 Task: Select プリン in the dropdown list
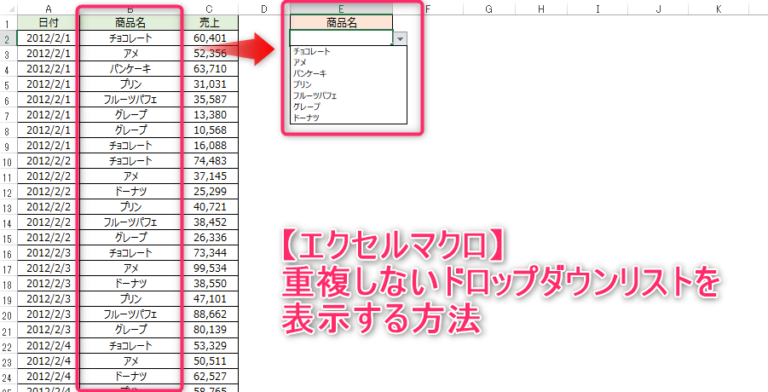click(x=302, y=84)
